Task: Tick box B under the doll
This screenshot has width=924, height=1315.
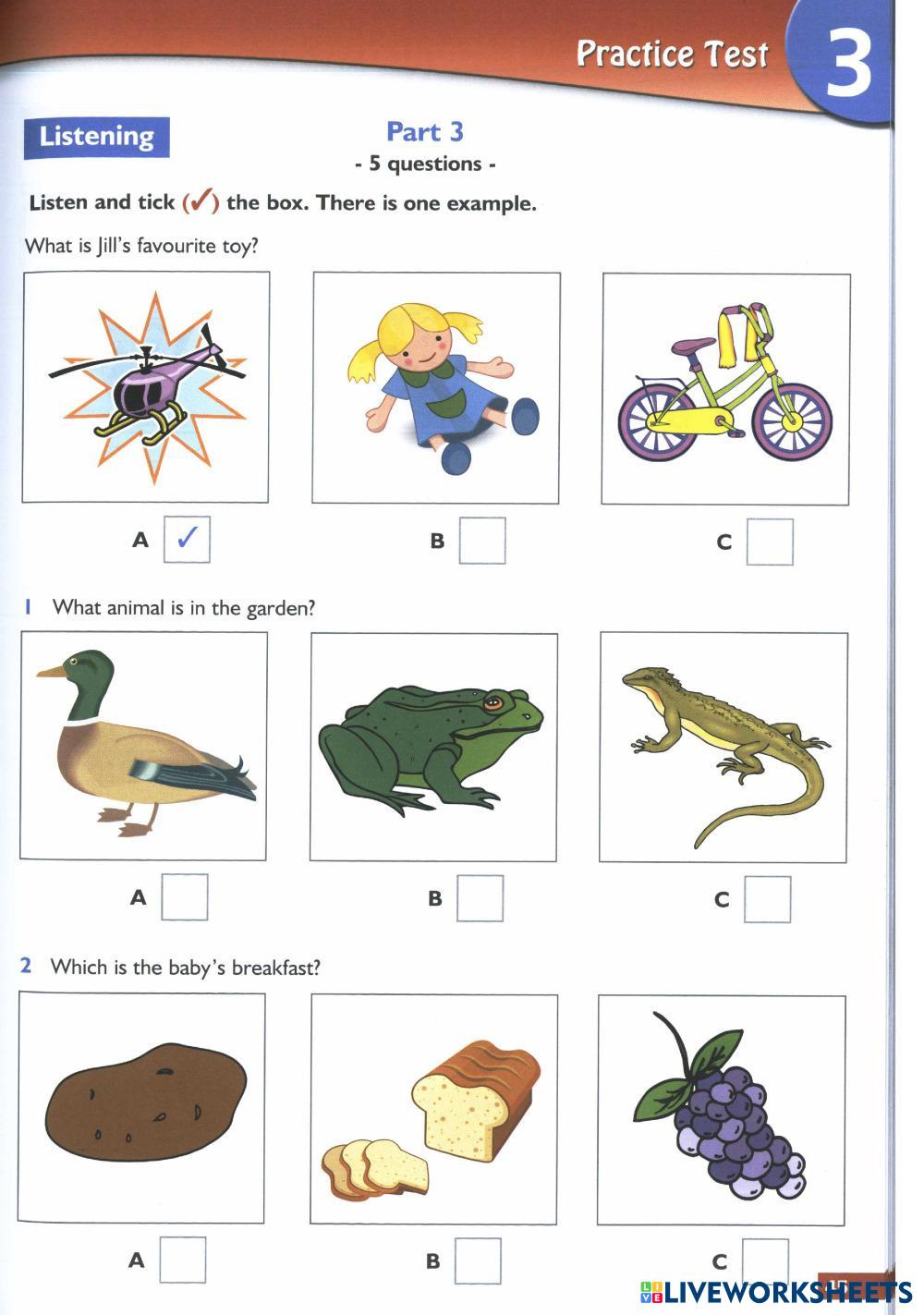Action: click(482, 541)
